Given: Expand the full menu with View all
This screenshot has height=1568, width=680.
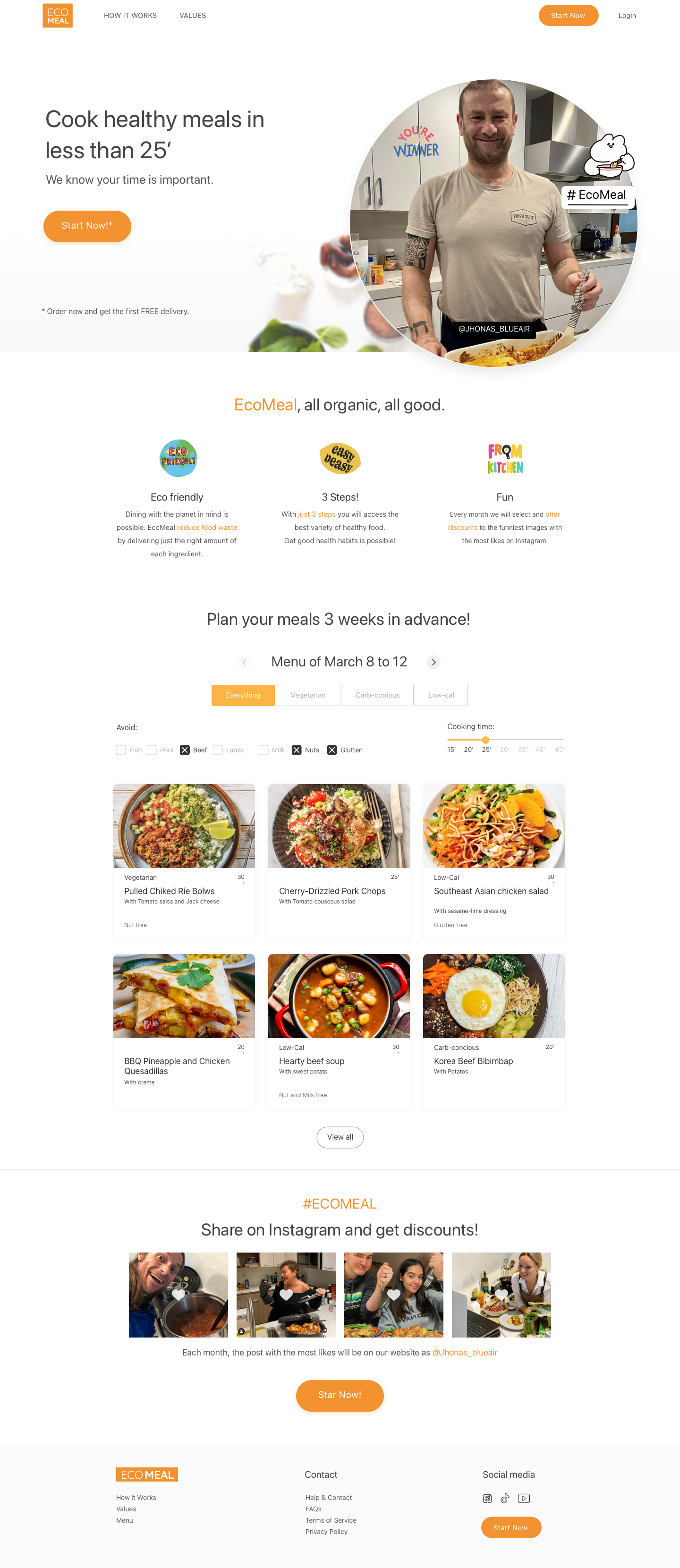Looking at the screenshot, I should (x=340, y=1137).
